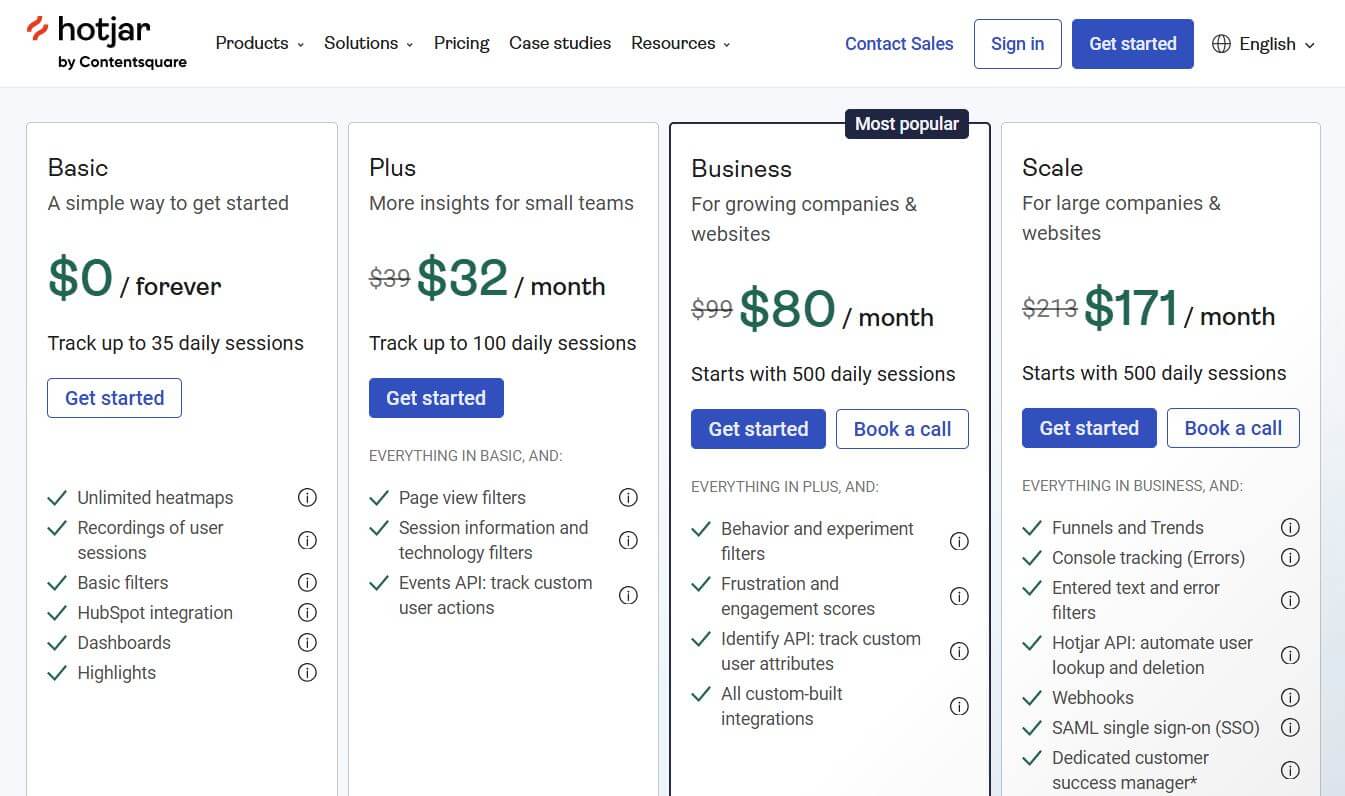Click Get started on the Business plan
1345x796 pixels.
758,429
